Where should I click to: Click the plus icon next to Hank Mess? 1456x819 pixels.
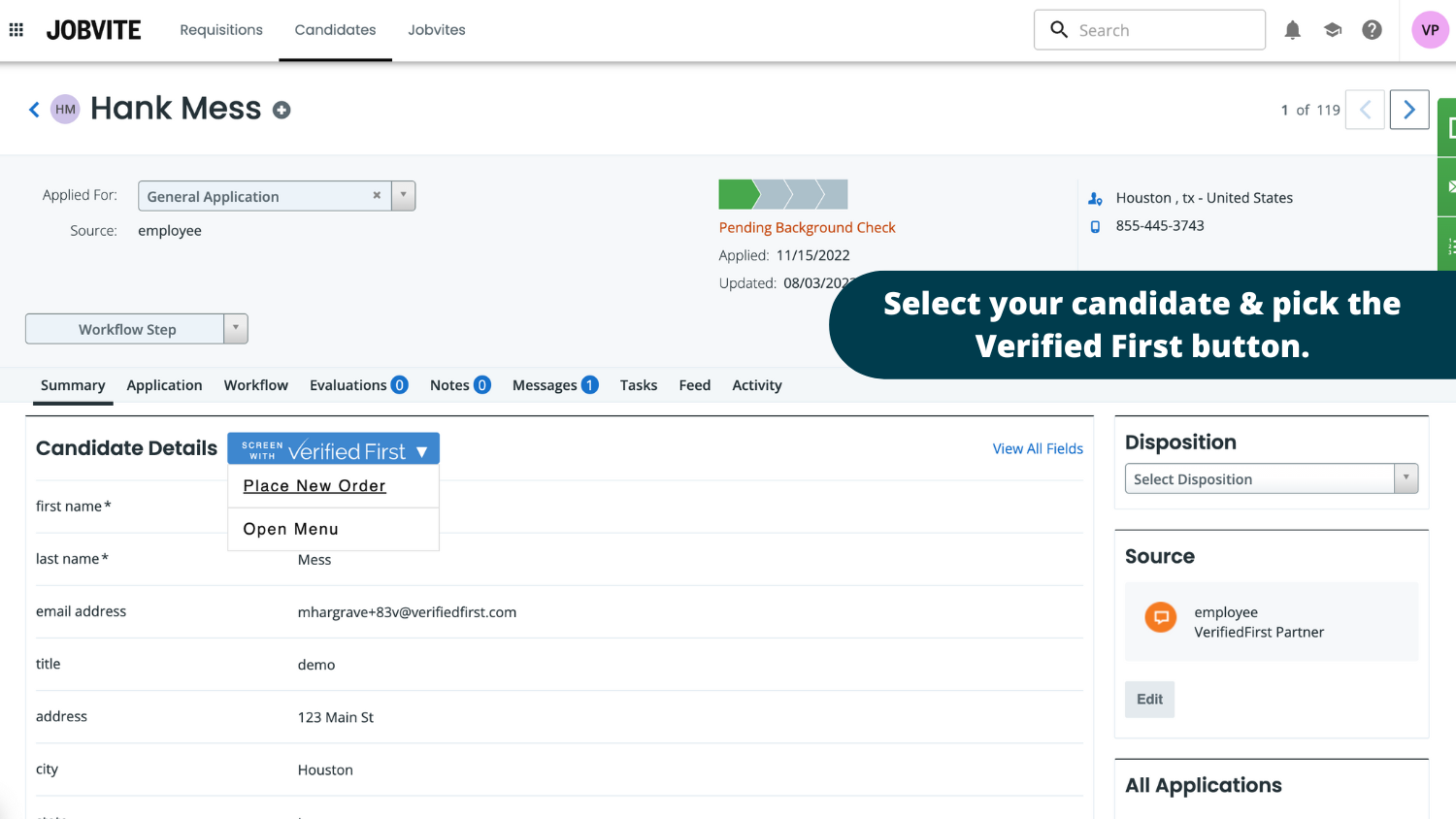point(281,111)
